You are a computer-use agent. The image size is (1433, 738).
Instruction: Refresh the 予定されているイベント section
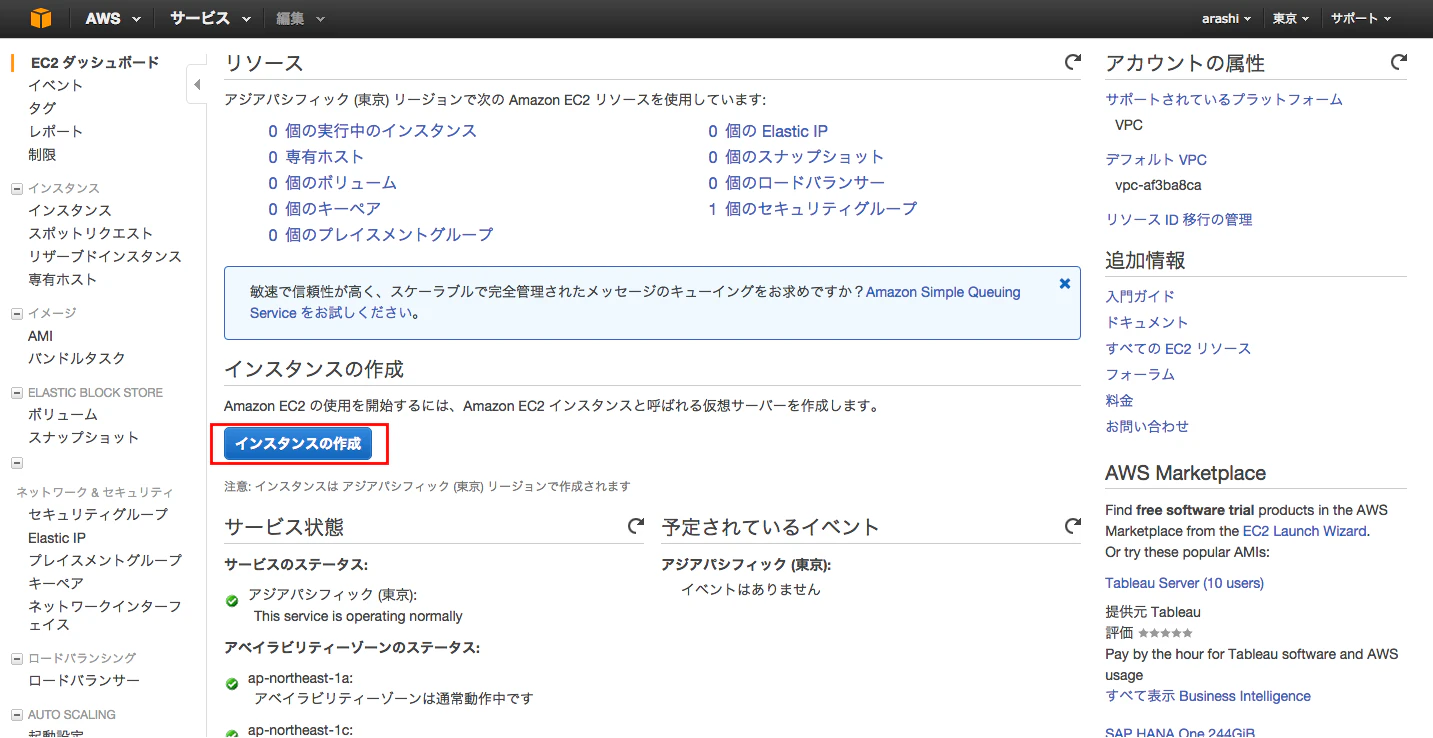click(1072, 525)
